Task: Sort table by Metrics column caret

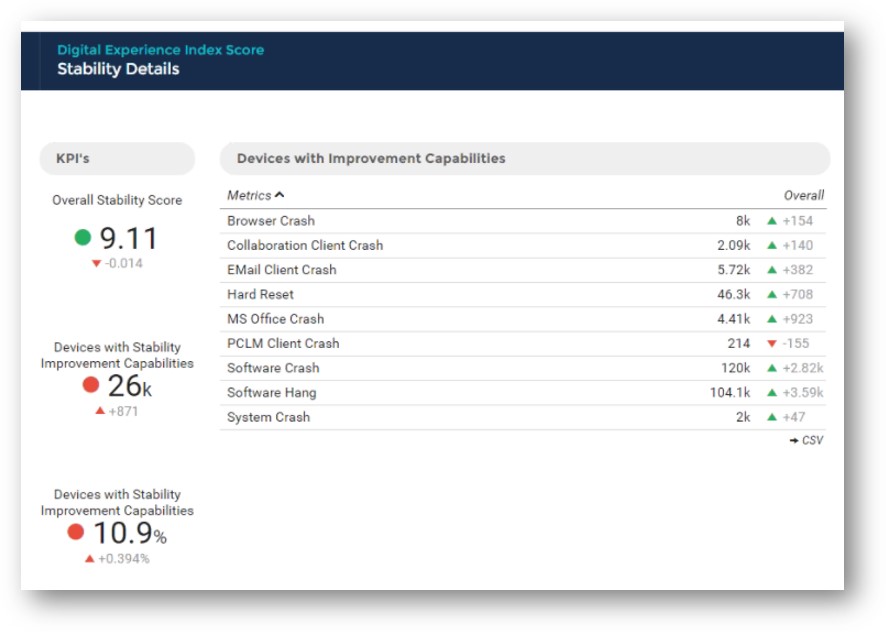Action: [280, 196]
